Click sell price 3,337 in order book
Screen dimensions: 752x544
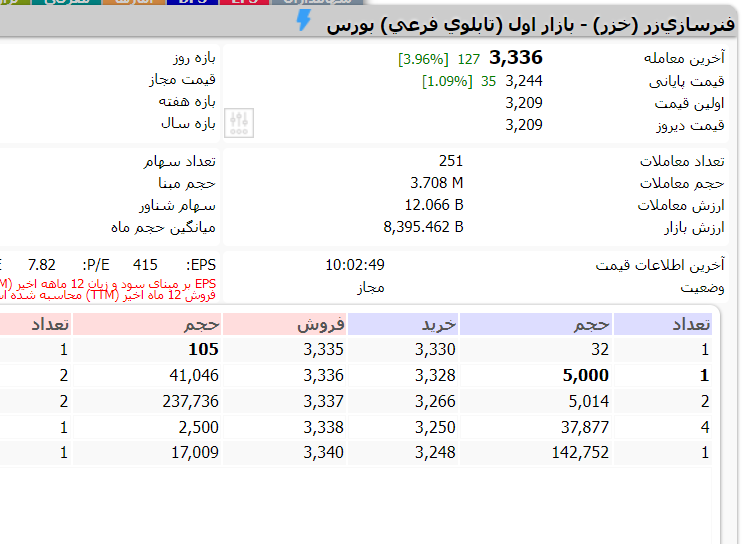(x=323, y=401)
